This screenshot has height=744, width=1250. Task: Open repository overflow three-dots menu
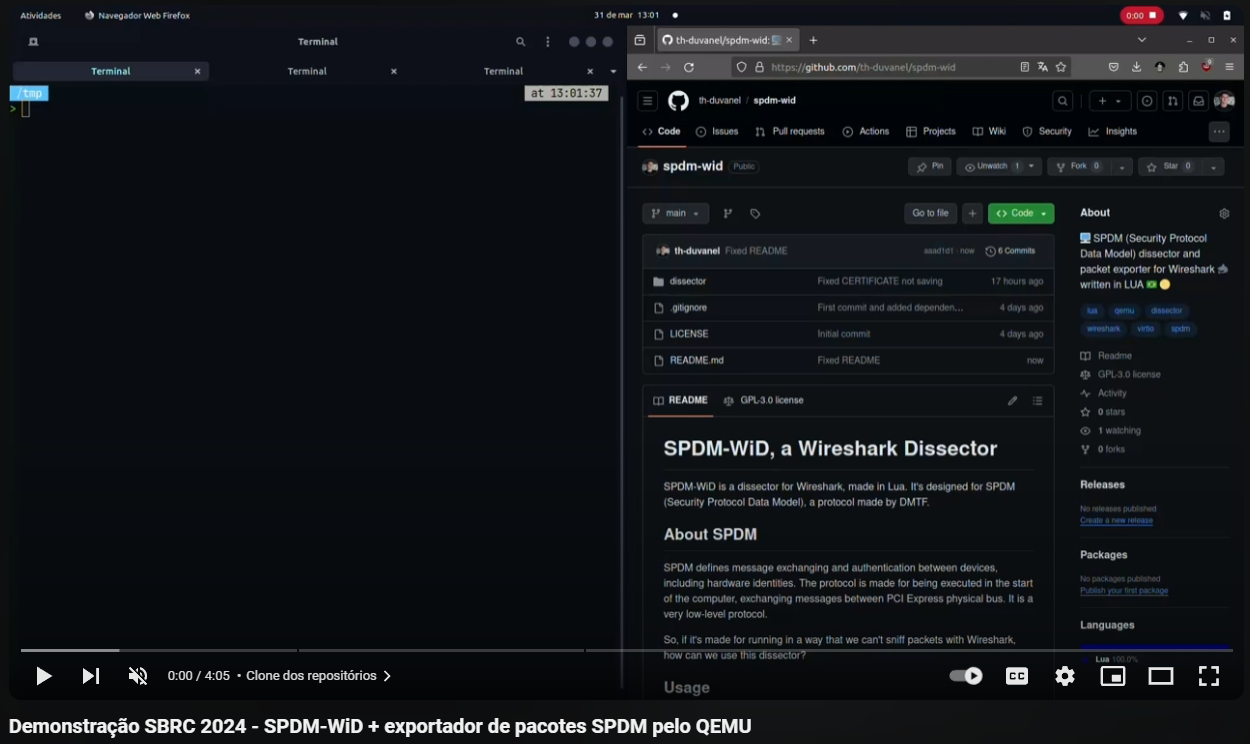[1219, 131]
